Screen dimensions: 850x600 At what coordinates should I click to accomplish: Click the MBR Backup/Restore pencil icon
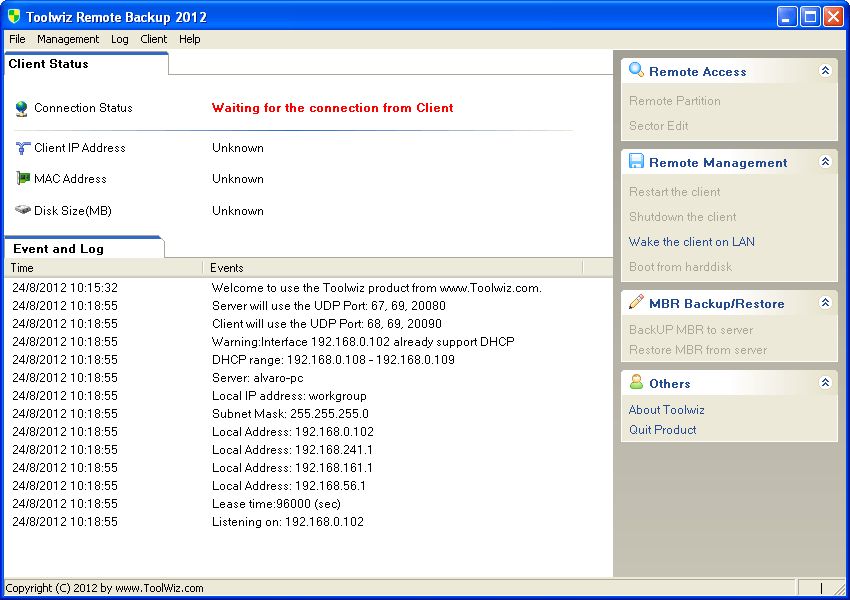pyautogui.click(x=634, y=303)
